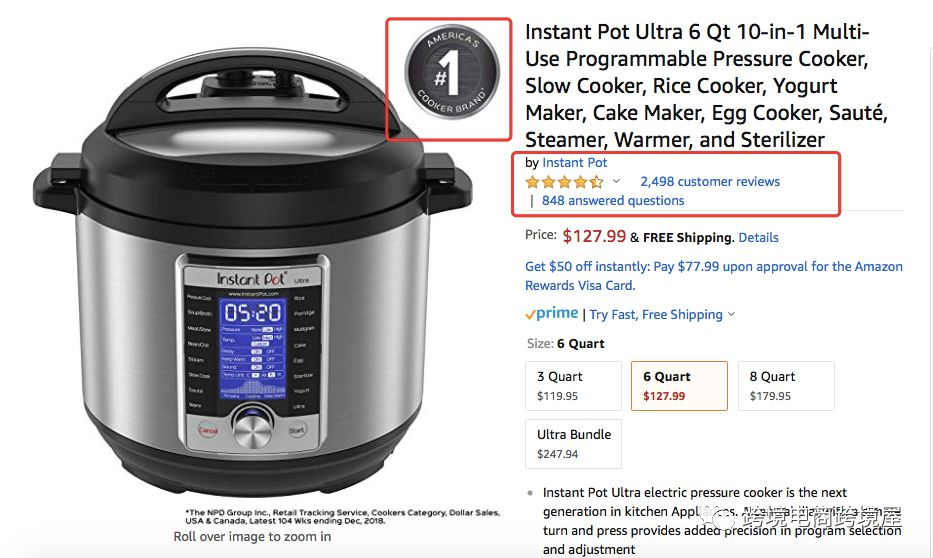Click the Get $50 off instantly offer
This screenshot has width=933, height=558.
pos(713,275)
